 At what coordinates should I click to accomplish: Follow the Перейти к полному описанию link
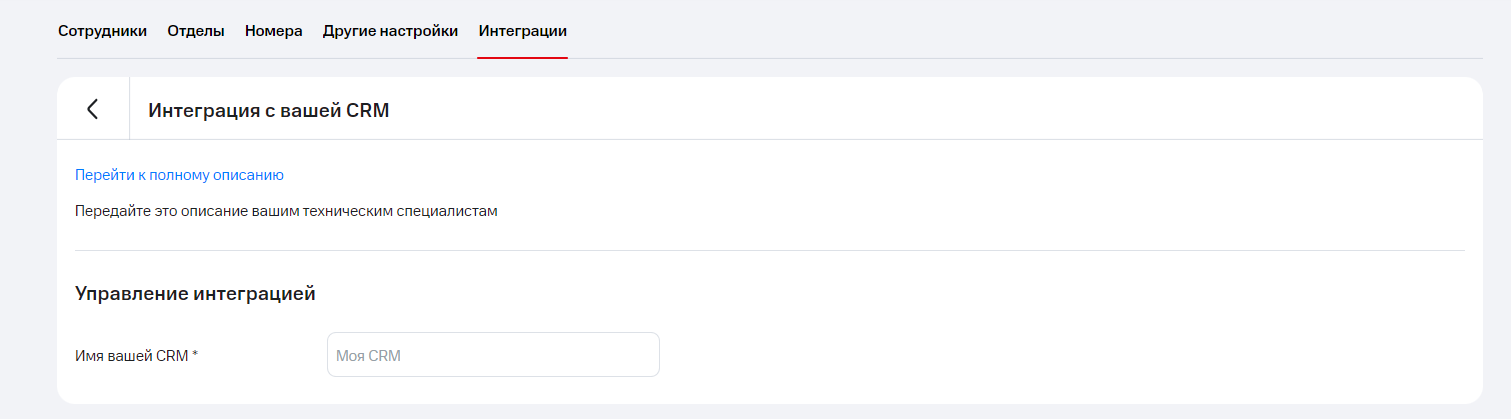pyautogui.click(x=179, y=175)
